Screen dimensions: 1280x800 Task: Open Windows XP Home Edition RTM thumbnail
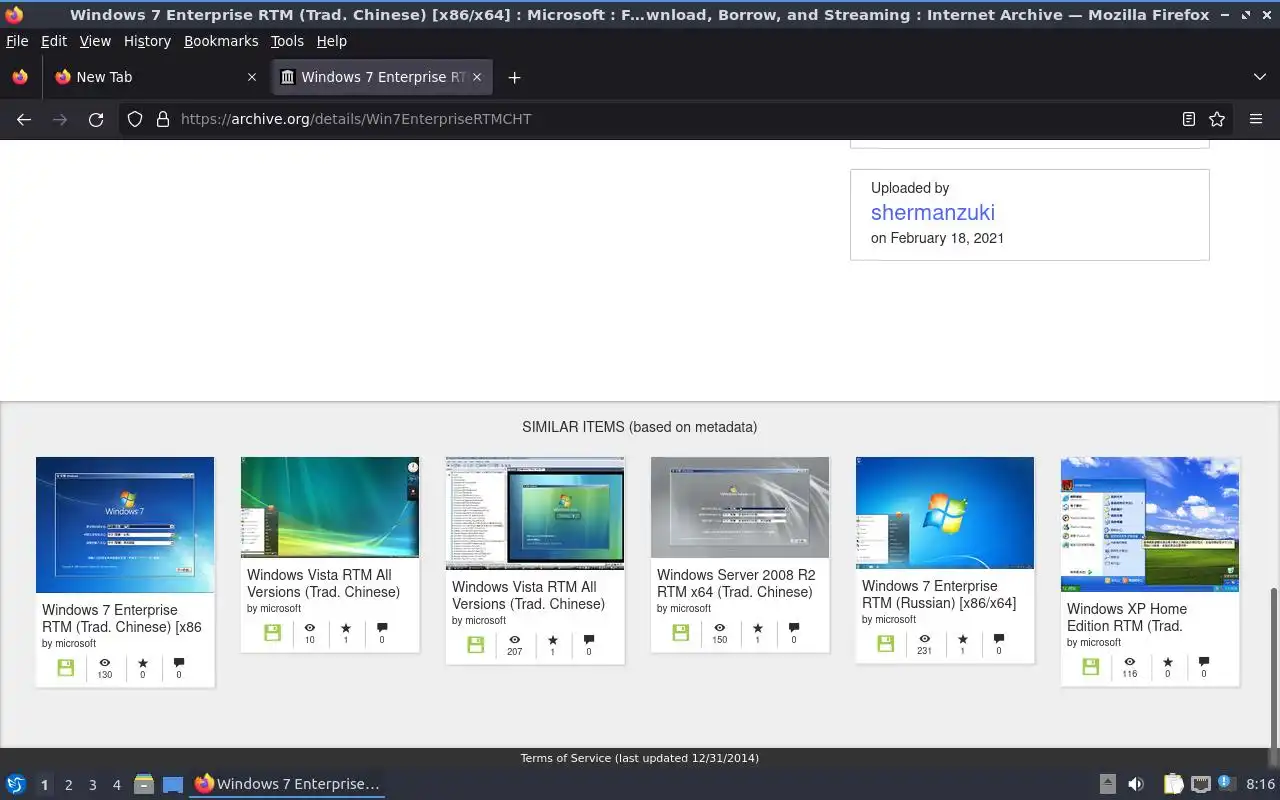1150,524
